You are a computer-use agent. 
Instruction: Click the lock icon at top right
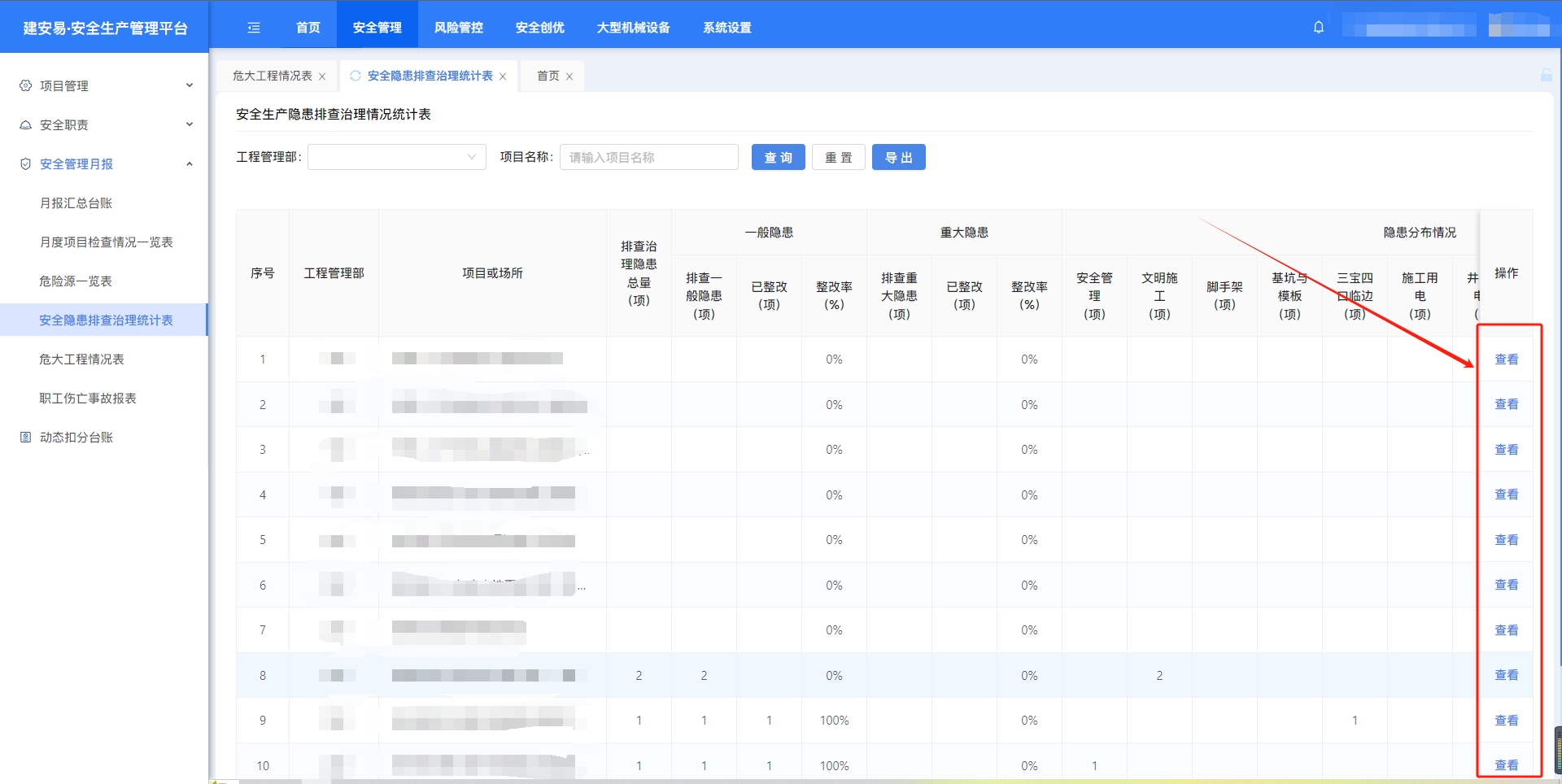(1546, 76)
